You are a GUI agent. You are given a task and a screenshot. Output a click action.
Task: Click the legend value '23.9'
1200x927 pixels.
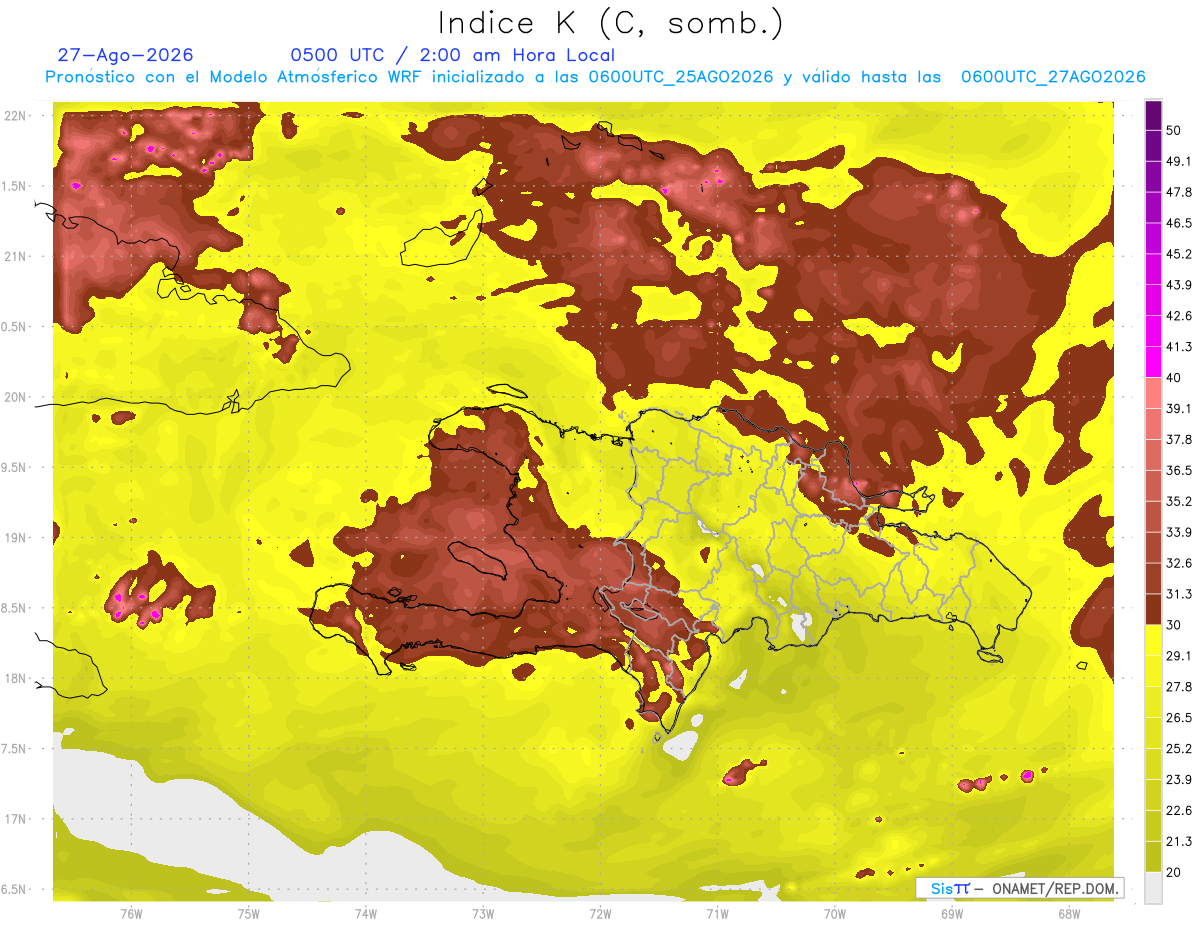1179,779
